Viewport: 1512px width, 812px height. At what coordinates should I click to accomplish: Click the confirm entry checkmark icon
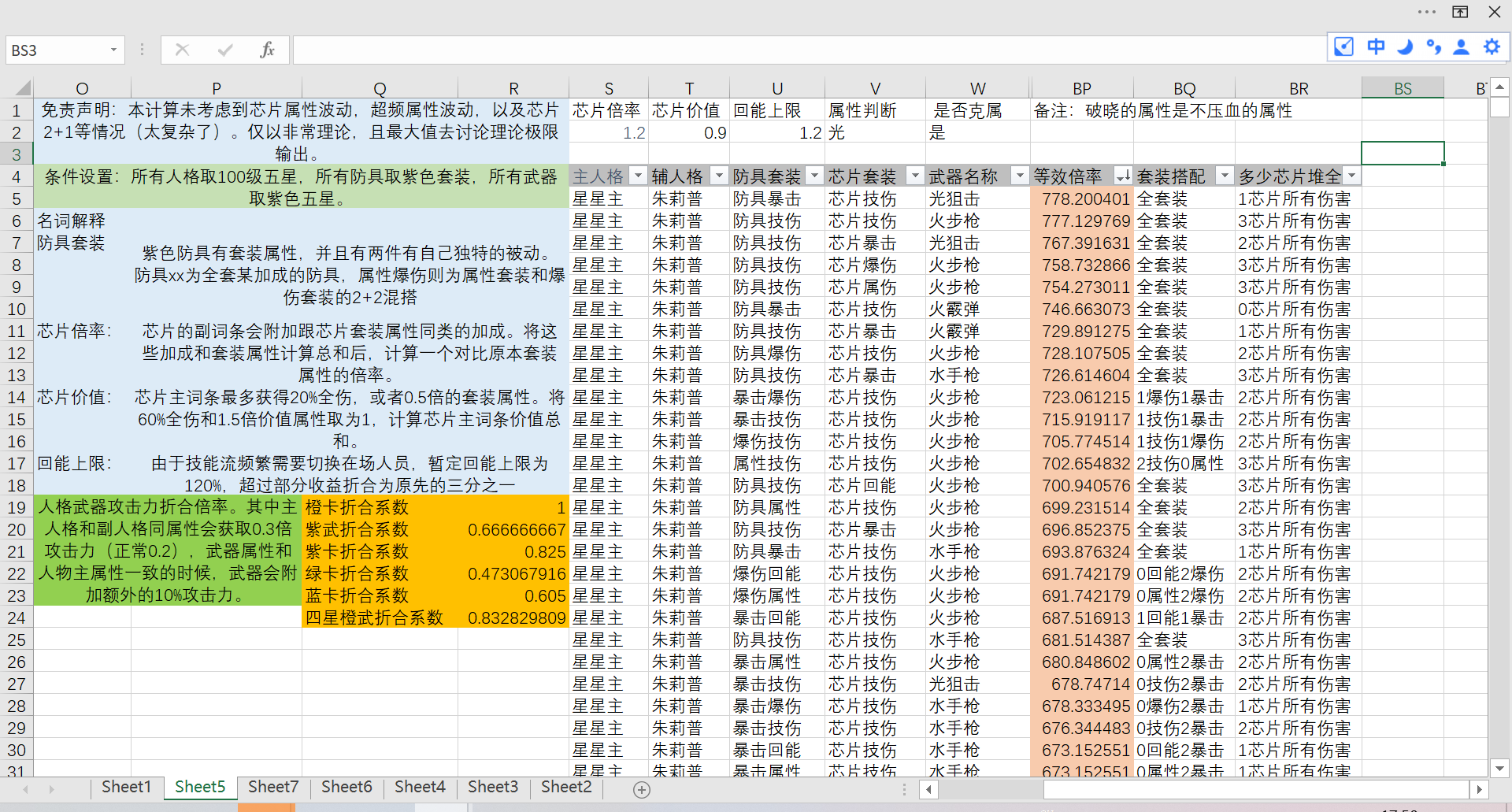225,50
